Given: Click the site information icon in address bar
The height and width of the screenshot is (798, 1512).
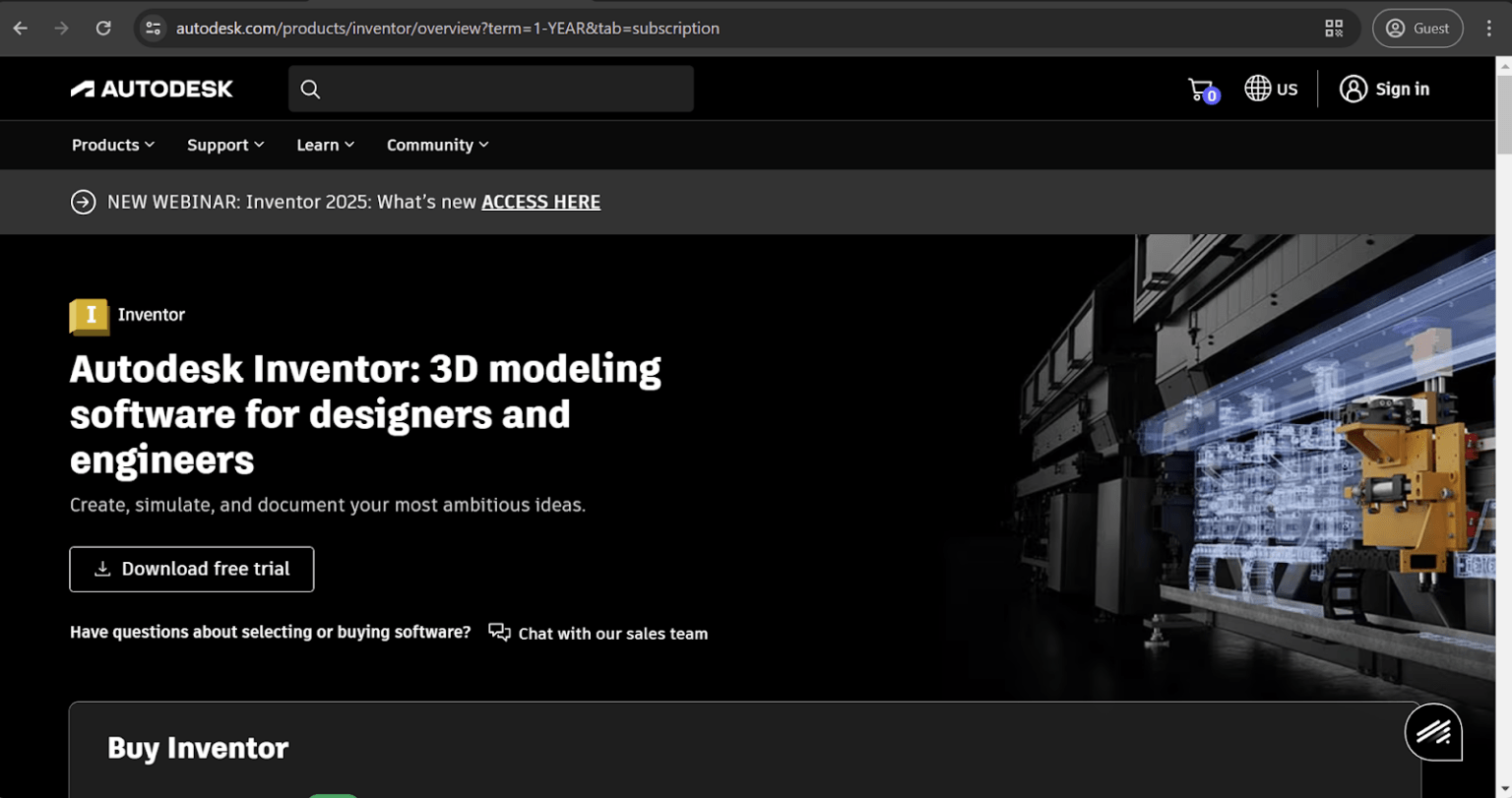Looking at the screenshot, I should [x=153, y=28].
